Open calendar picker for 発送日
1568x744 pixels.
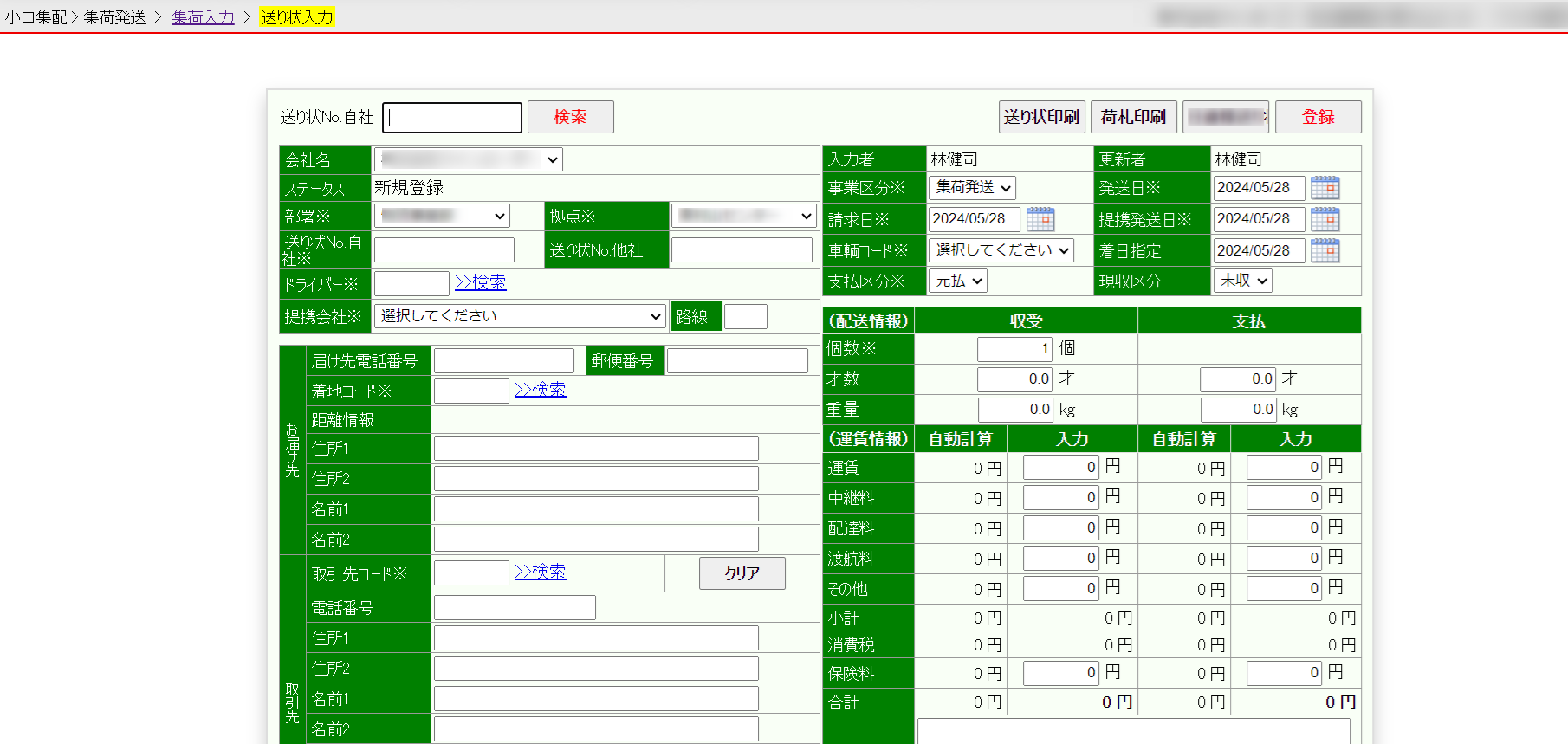1325,188
